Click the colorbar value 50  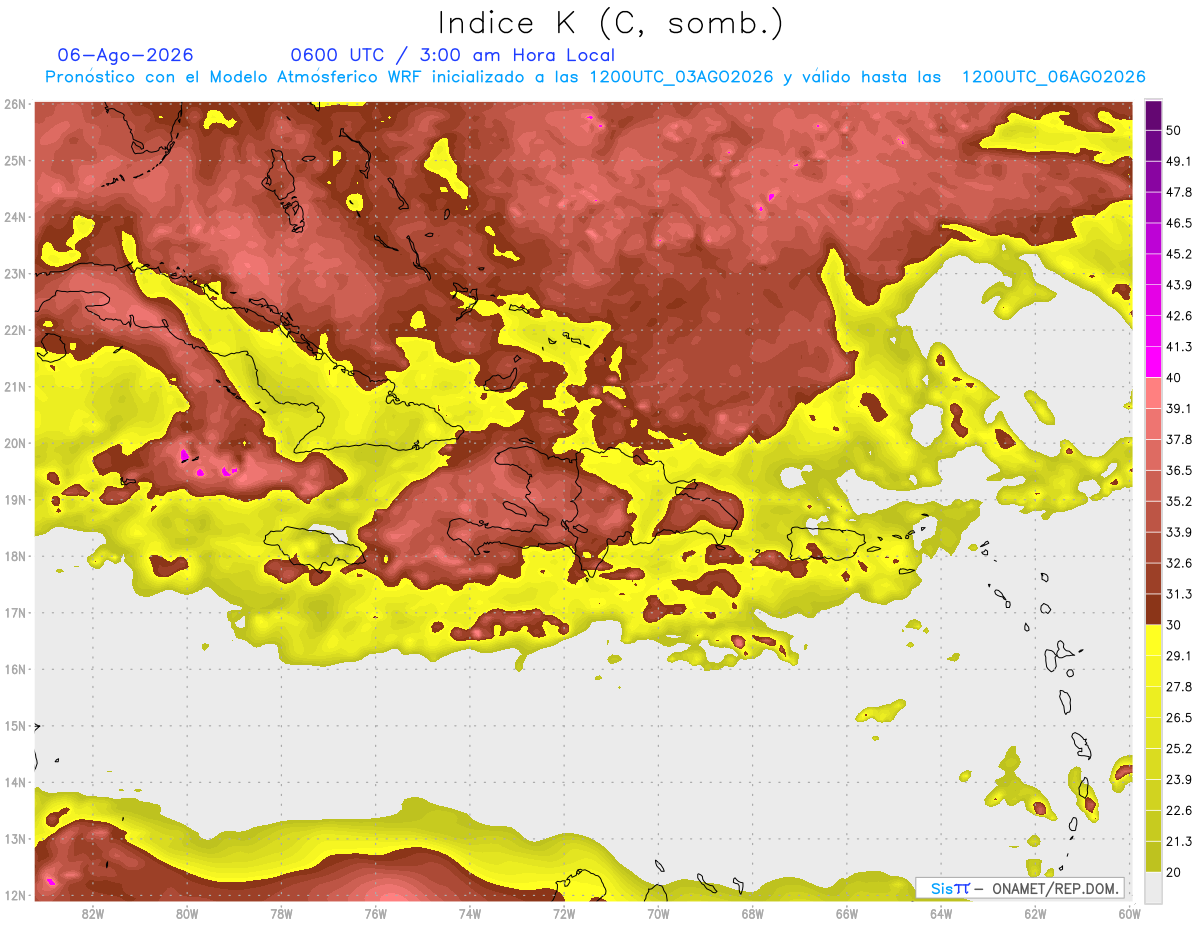tap(1175, 130)
